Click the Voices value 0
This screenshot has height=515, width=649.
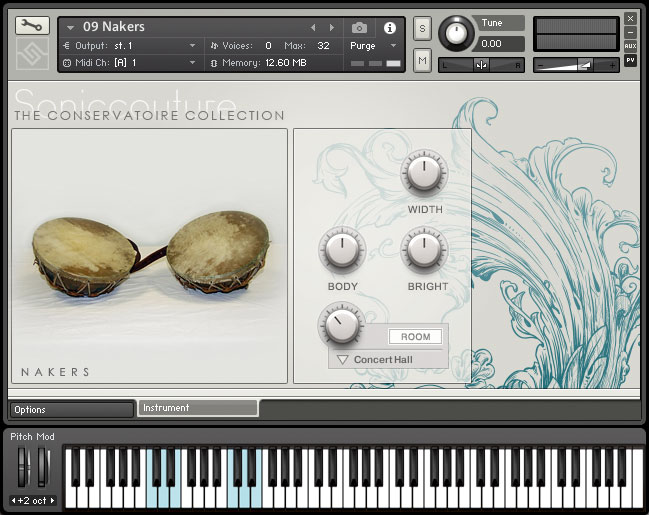click(x=268, y=46)
